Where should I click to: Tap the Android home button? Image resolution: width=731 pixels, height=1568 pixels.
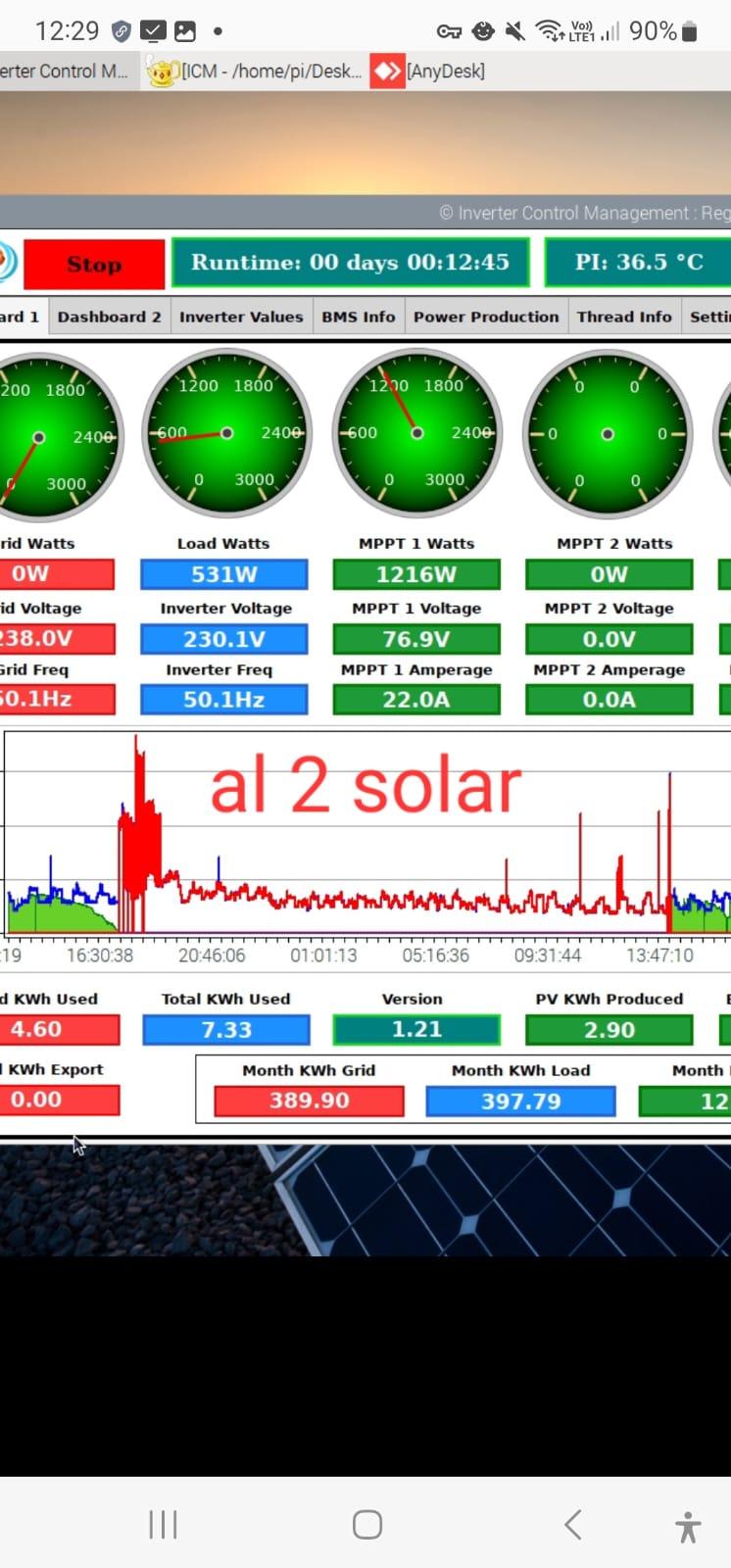point(366,1524)
